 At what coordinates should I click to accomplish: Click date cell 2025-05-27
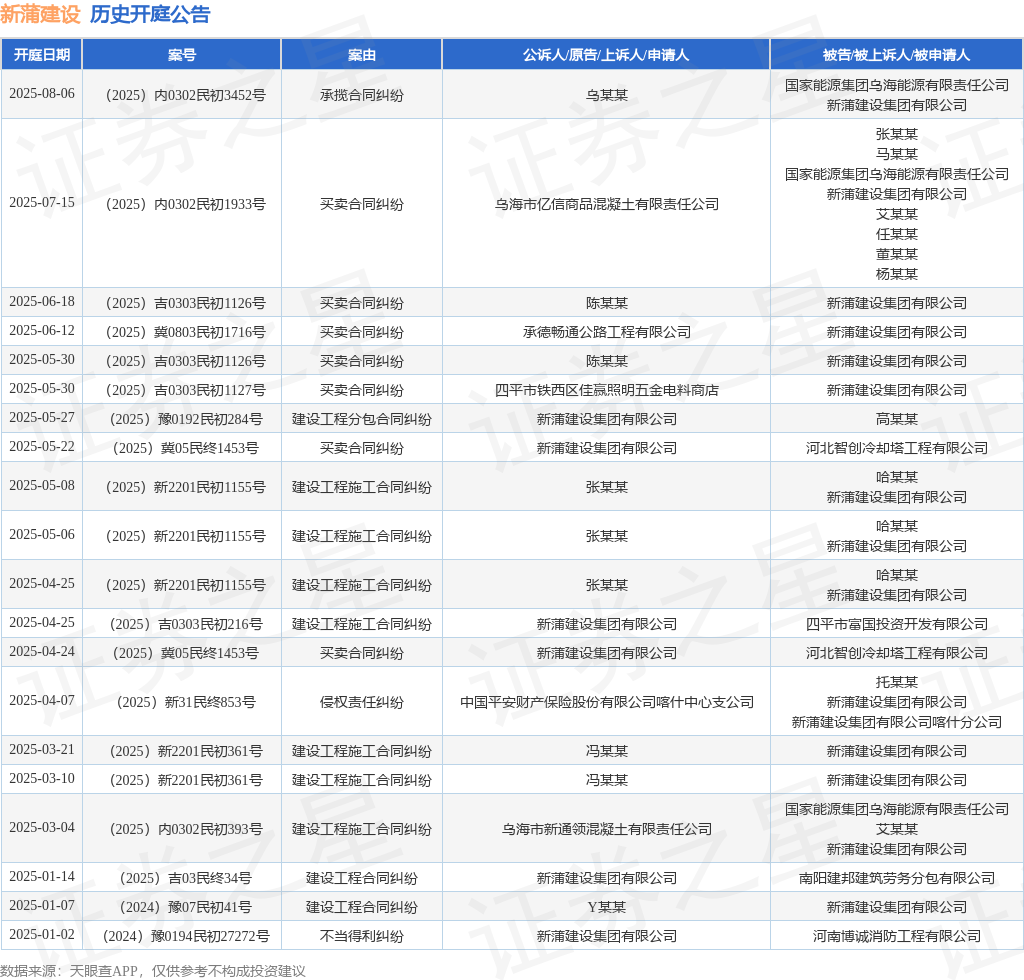point(42,417)
